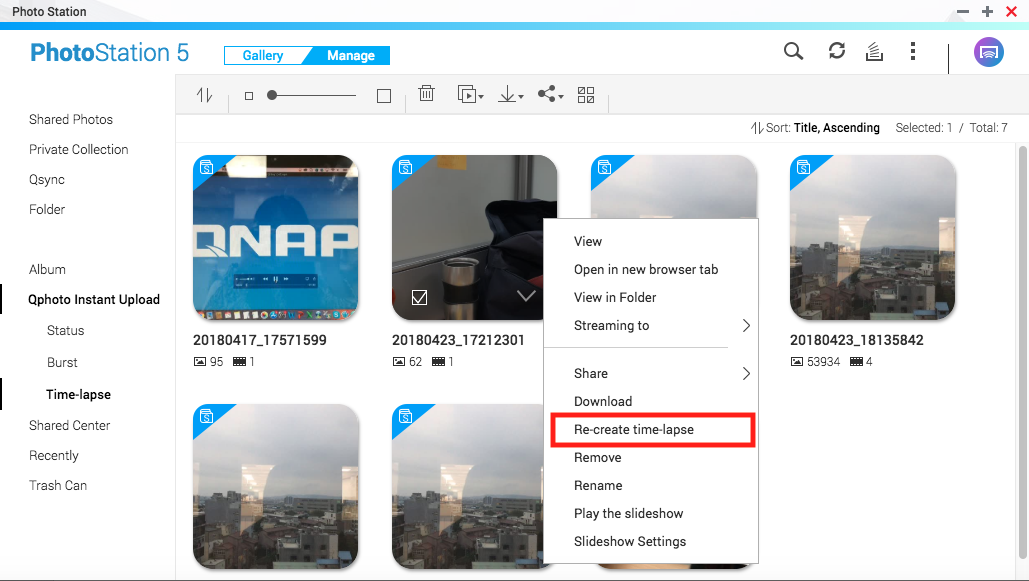This screenshot has width=1029, height=581.
Task: Open Album in sidebar
Action: pyautogui.click(x=47, y=270)
